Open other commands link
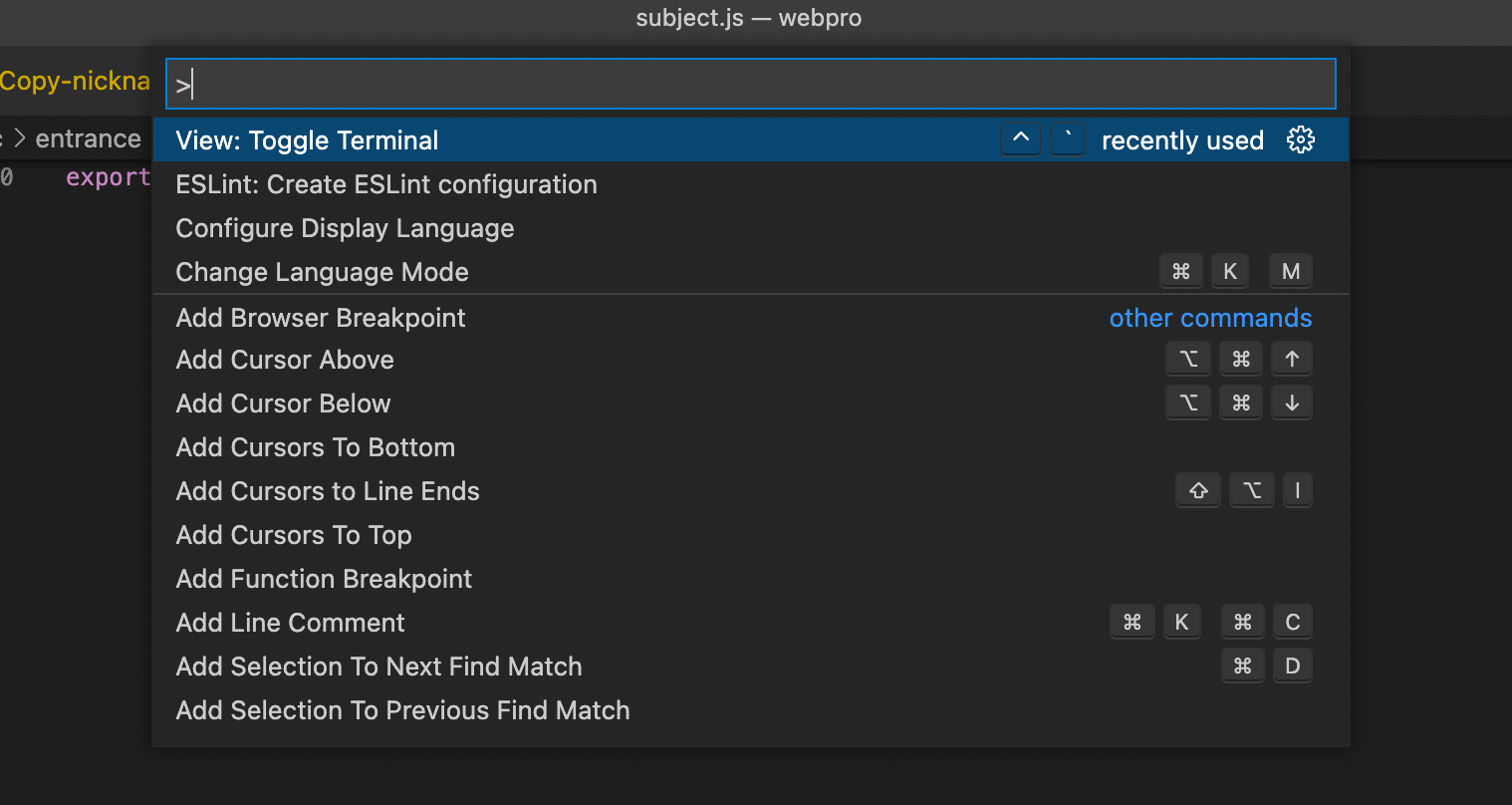The image size is (1512, 805). click(1210, 317)
